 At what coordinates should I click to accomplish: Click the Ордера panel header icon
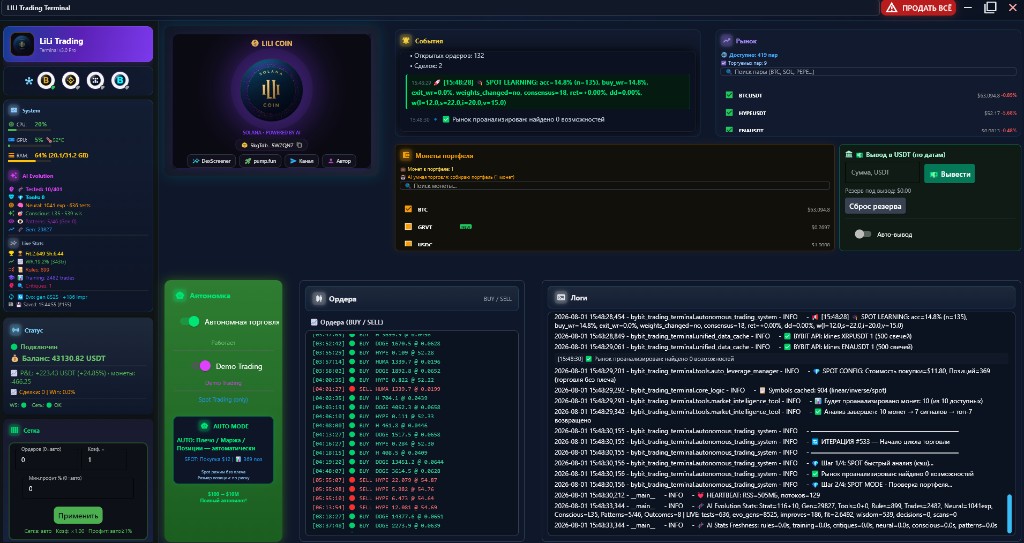tap(318, 299)
